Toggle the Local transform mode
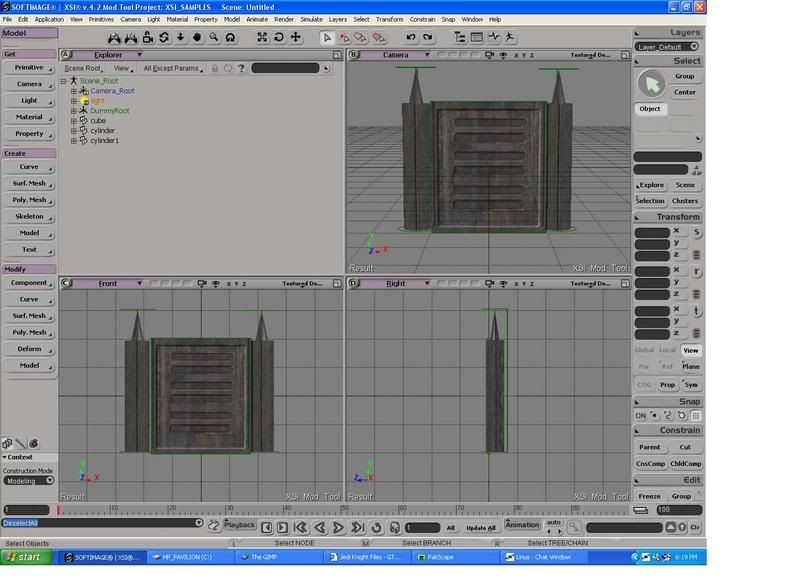The height and width of the screenshot is (578, 800). point(667,350)
